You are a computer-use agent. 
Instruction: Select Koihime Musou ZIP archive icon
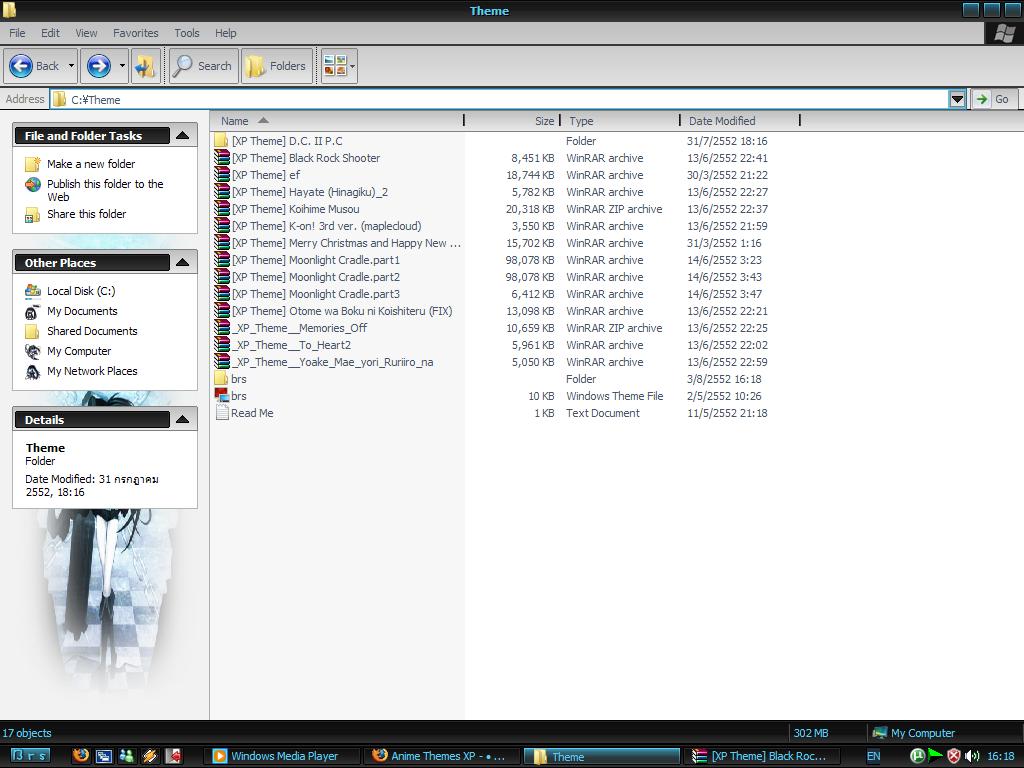[x=221, y=208]
